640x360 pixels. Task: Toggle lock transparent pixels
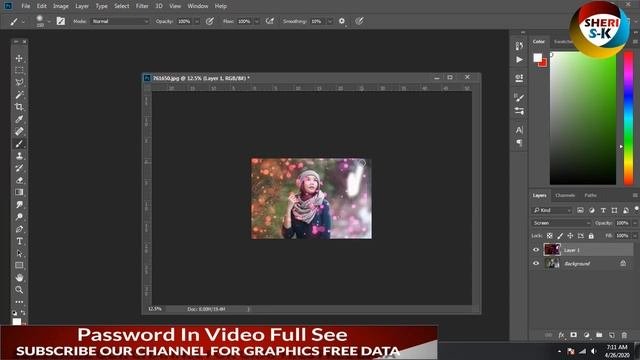coord(550,236)
